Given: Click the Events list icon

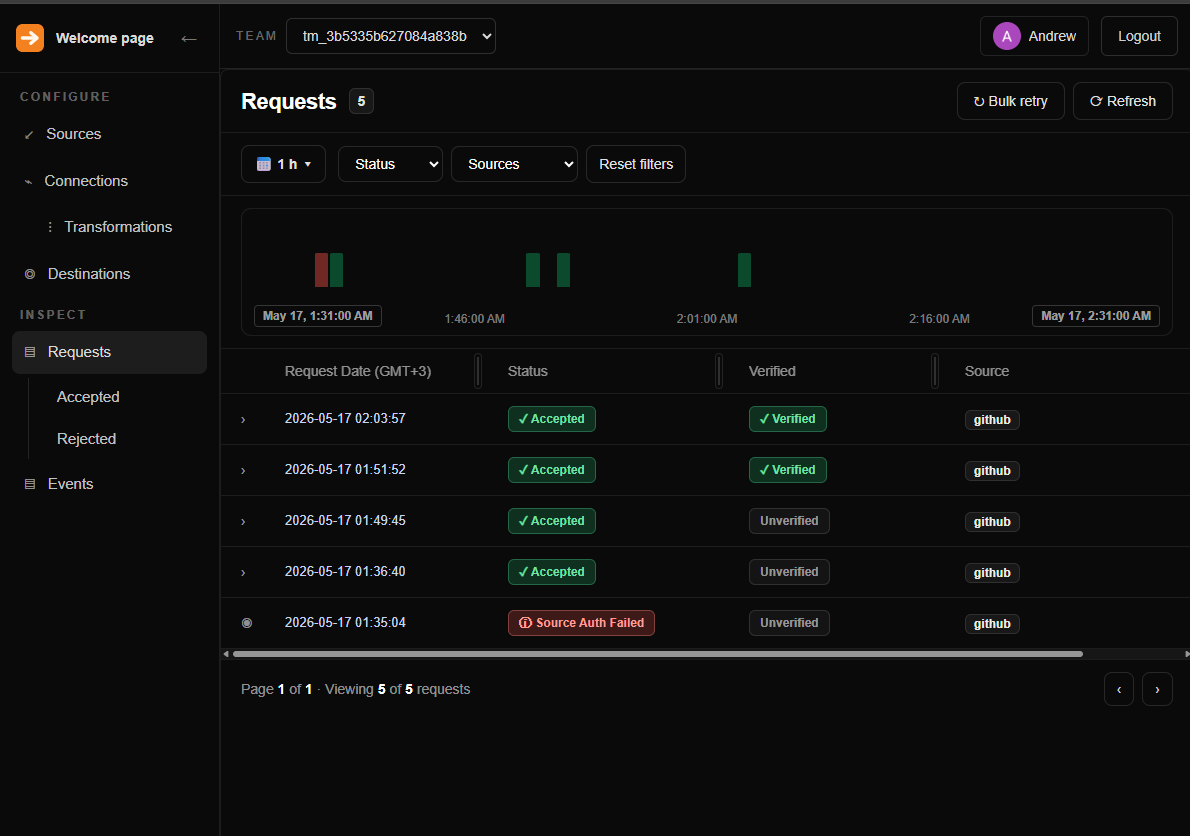Looking at the screenshot, I should pyautogui.click(x=30, y=484).
